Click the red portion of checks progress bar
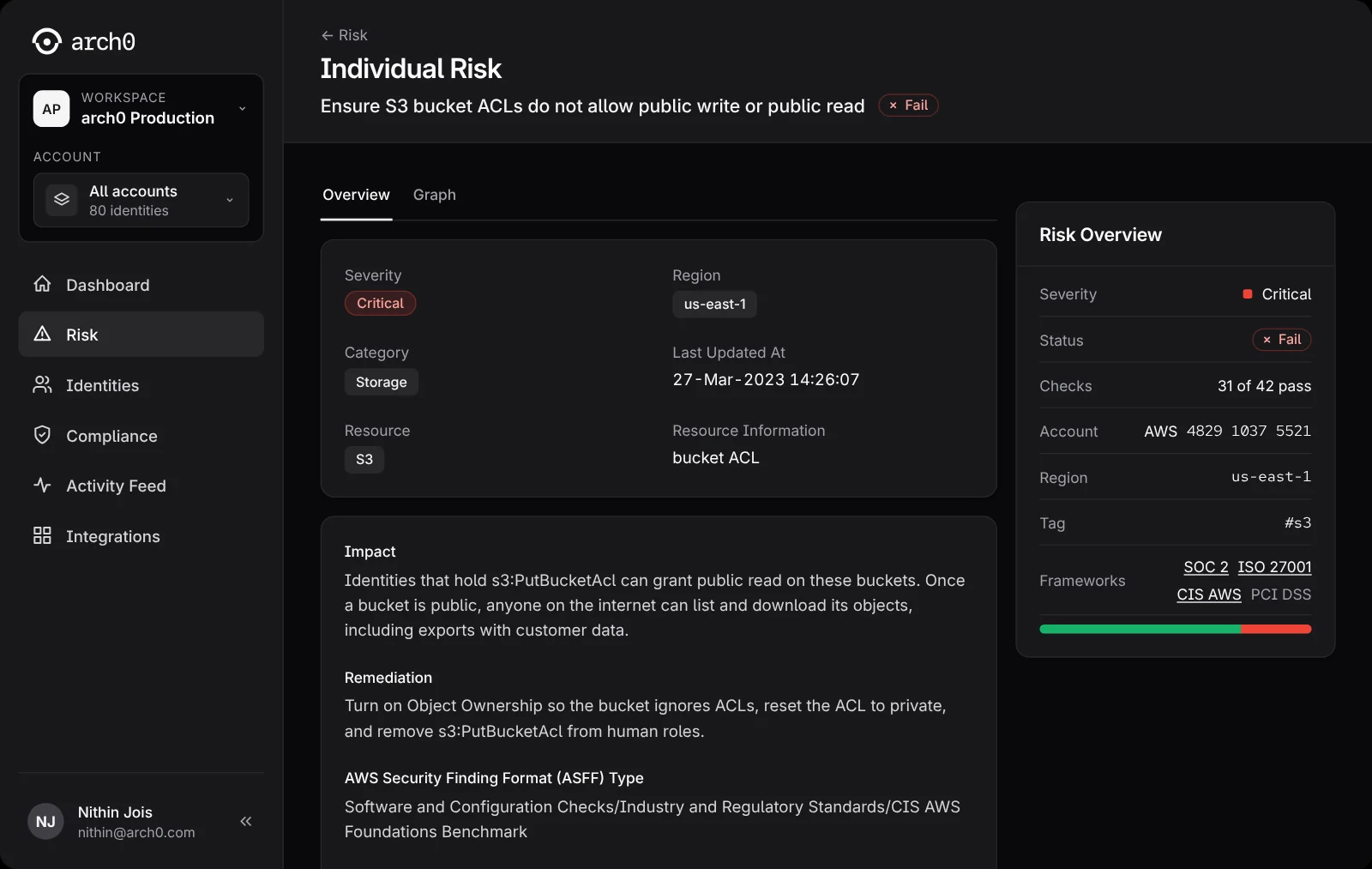 (1276, 630)
